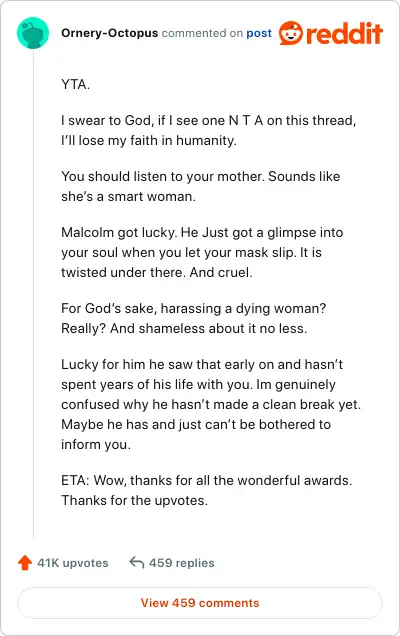Click the "You should listen to your mother" paragraph

[x=200, y=186]
